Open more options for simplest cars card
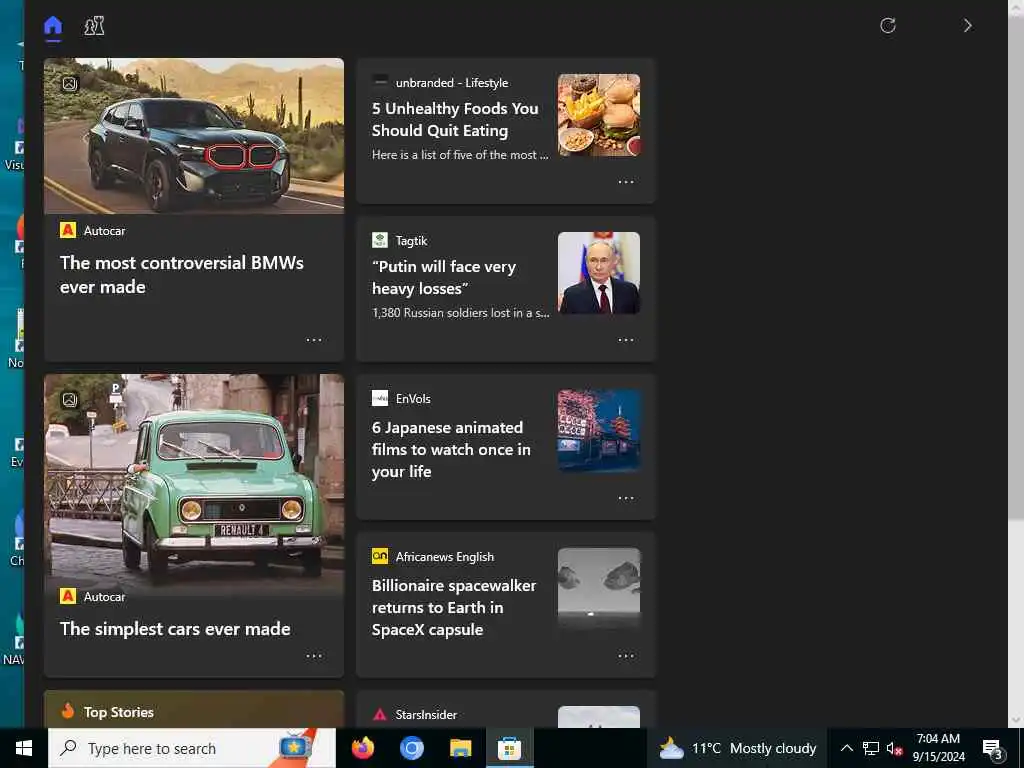This screenshot has height=768, width=1024. tap(314, 656)
